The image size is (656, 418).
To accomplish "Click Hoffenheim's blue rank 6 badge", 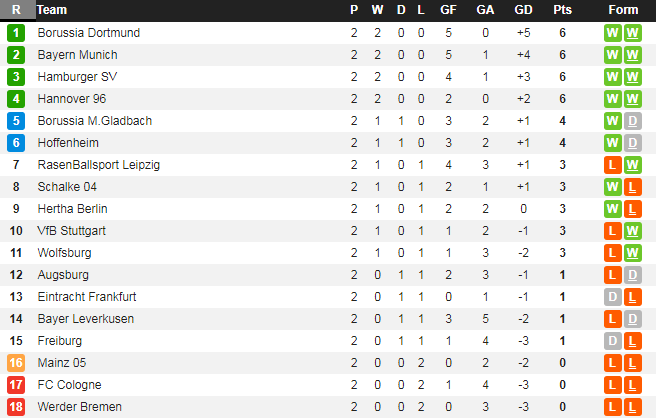I will click(16, 143).
